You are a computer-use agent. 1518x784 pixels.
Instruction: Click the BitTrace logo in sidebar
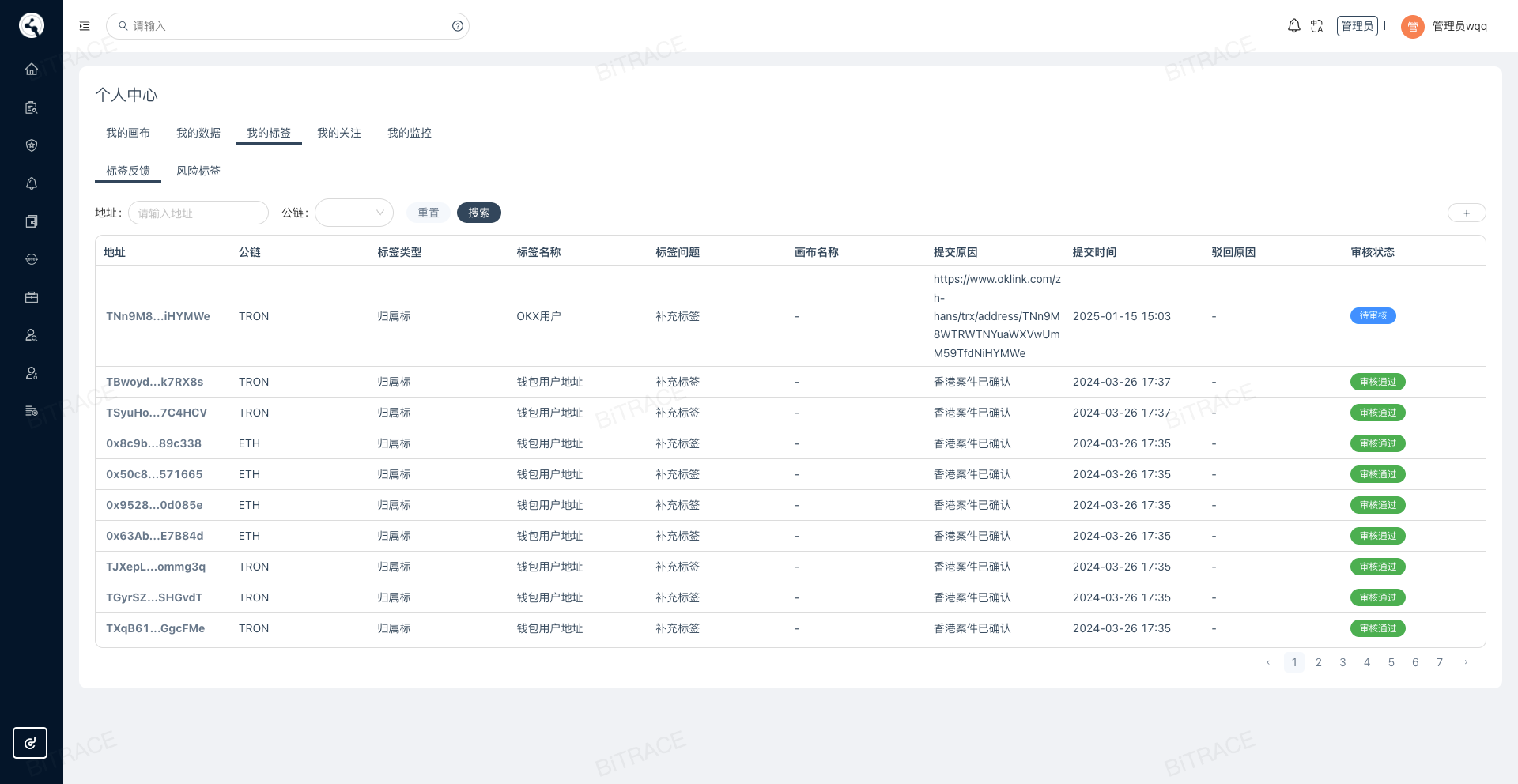click(x=32, y=25)
